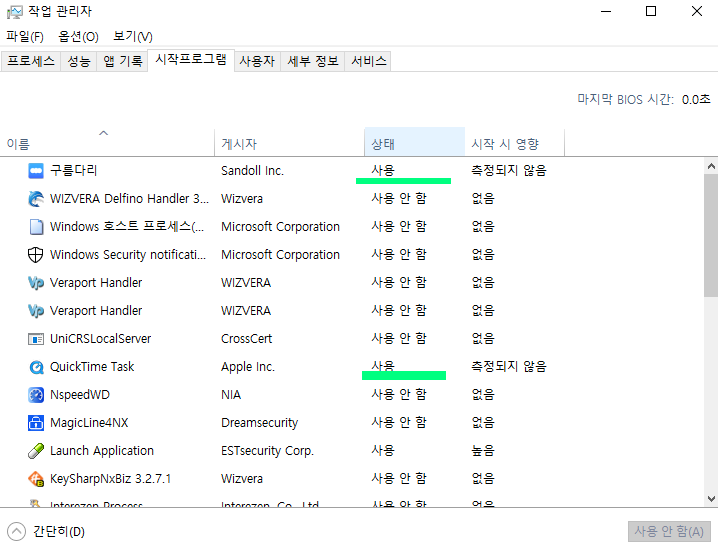Viewport: 718px width, 554px height.
Task: Click the scrollbar up arrow
Action: pos(711,166)
